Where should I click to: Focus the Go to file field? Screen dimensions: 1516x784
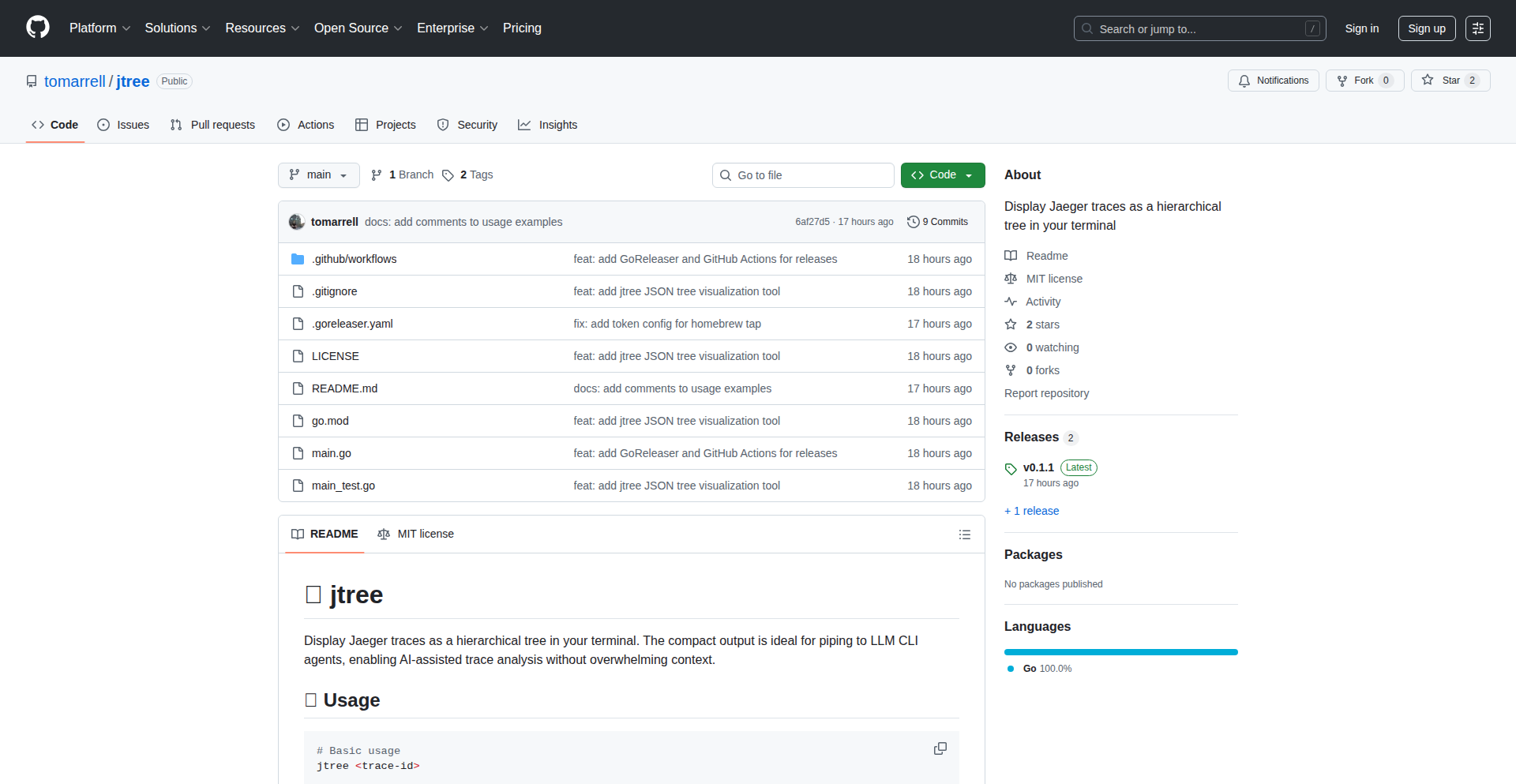(x=803, y=175)
